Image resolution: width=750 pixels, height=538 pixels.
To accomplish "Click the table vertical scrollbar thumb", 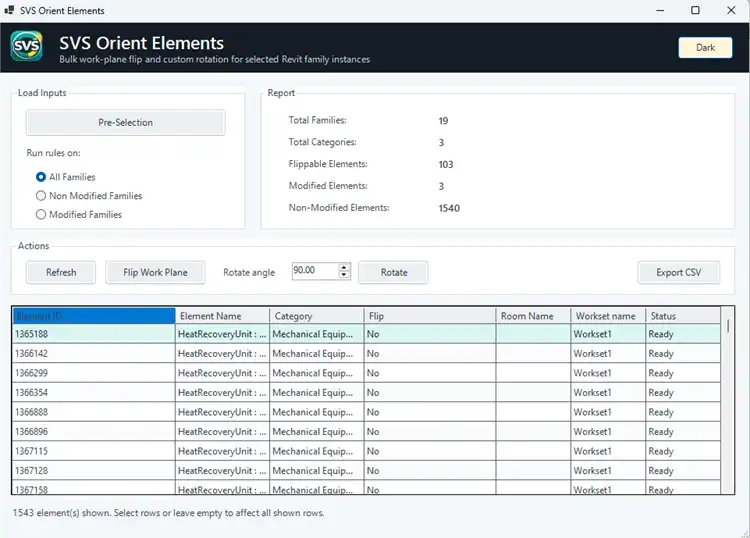I will point(728,326).
